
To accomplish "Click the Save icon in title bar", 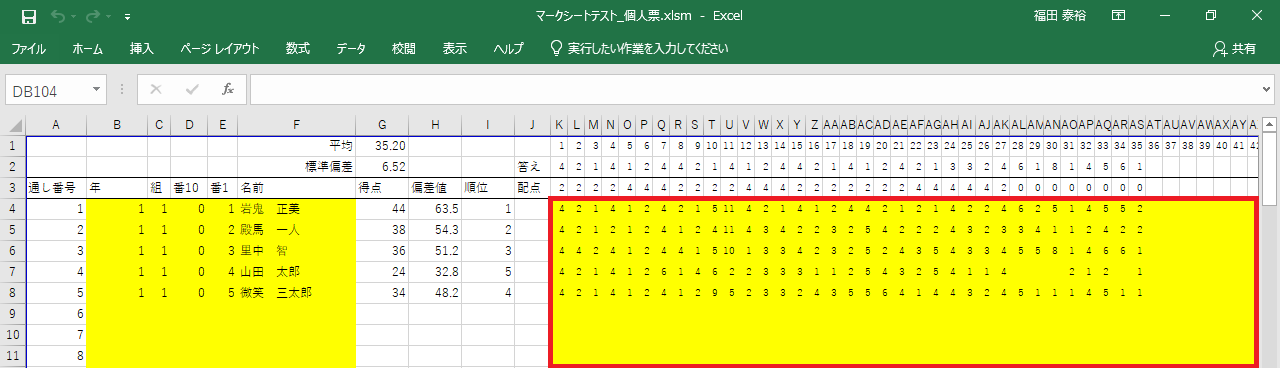I will coord(29,17).
